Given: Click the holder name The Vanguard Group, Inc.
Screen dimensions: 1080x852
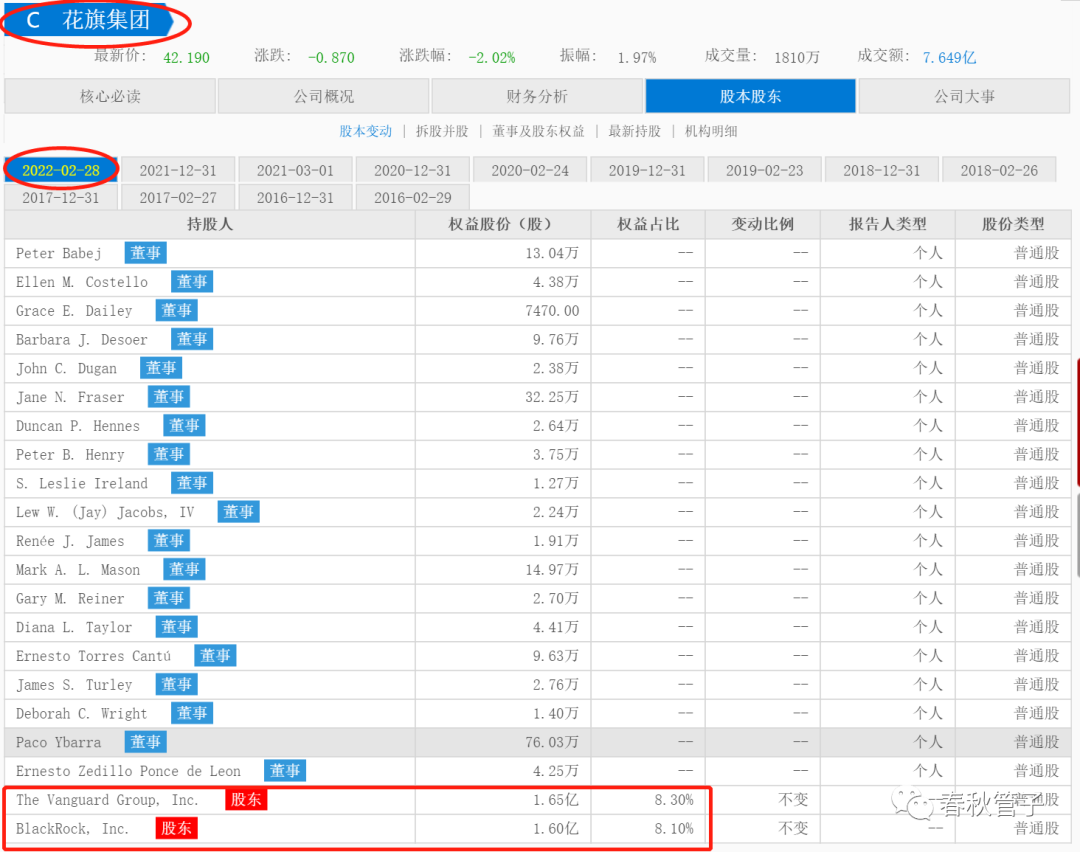Looking at the screenshot, I should coord(107,800).
